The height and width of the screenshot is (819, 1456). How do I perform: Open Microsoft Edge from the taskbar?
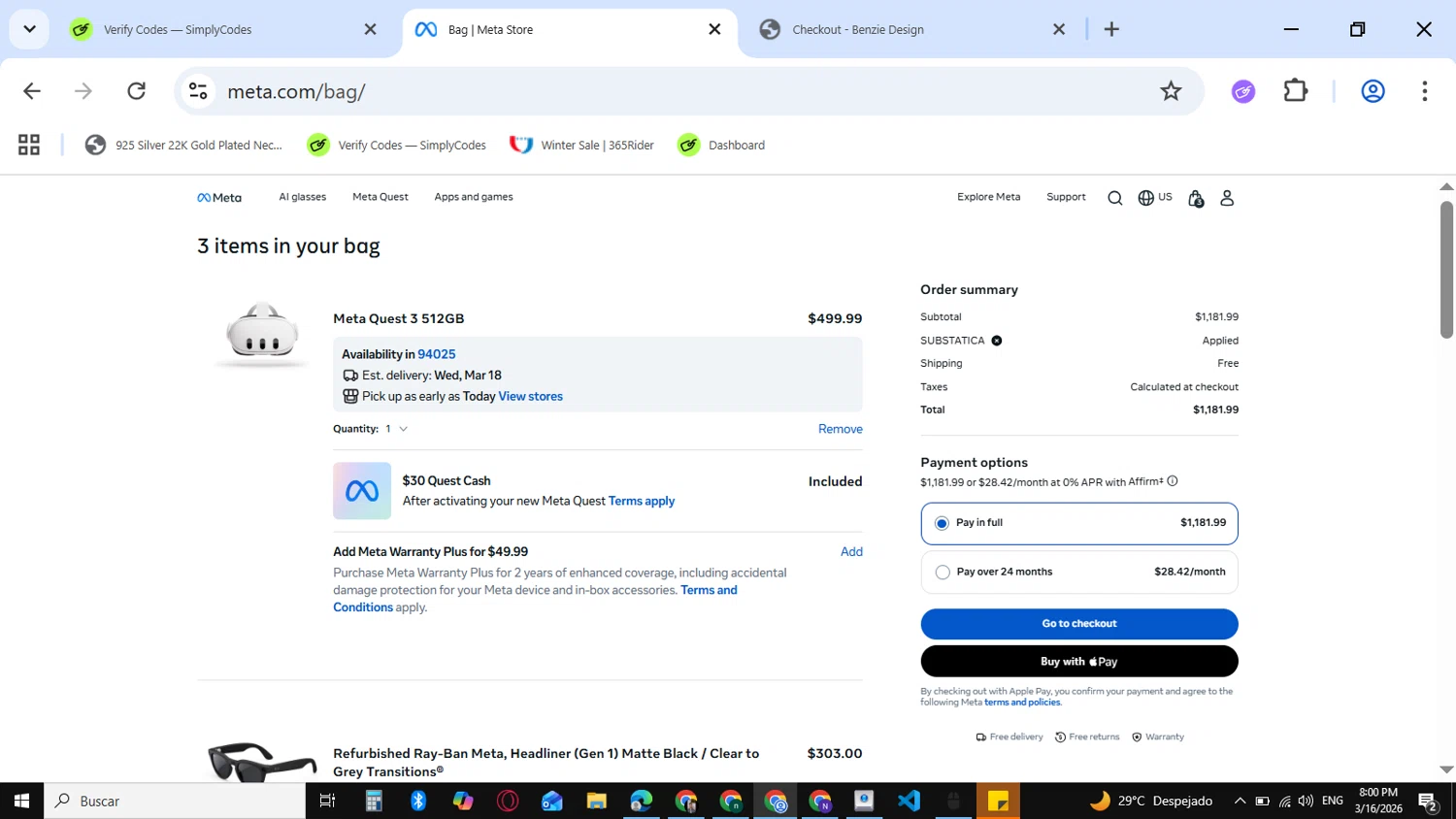click(642, 801)
